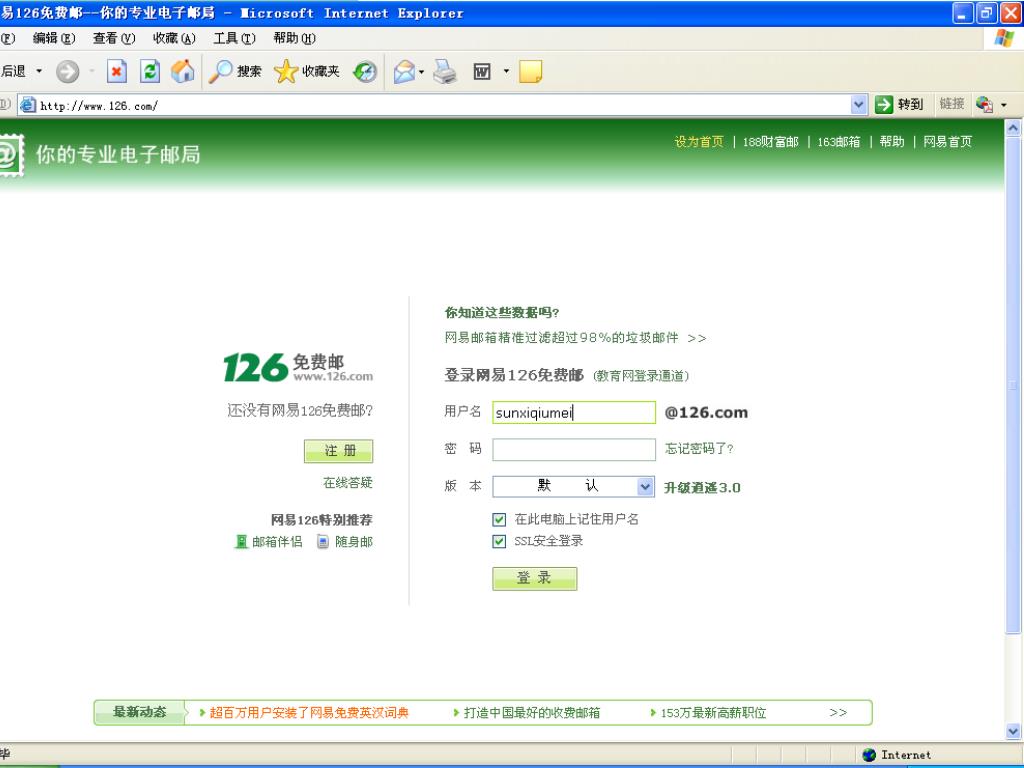Click the yellow note toolbar icon
The image size is (1024, 768).
point(530,71)
